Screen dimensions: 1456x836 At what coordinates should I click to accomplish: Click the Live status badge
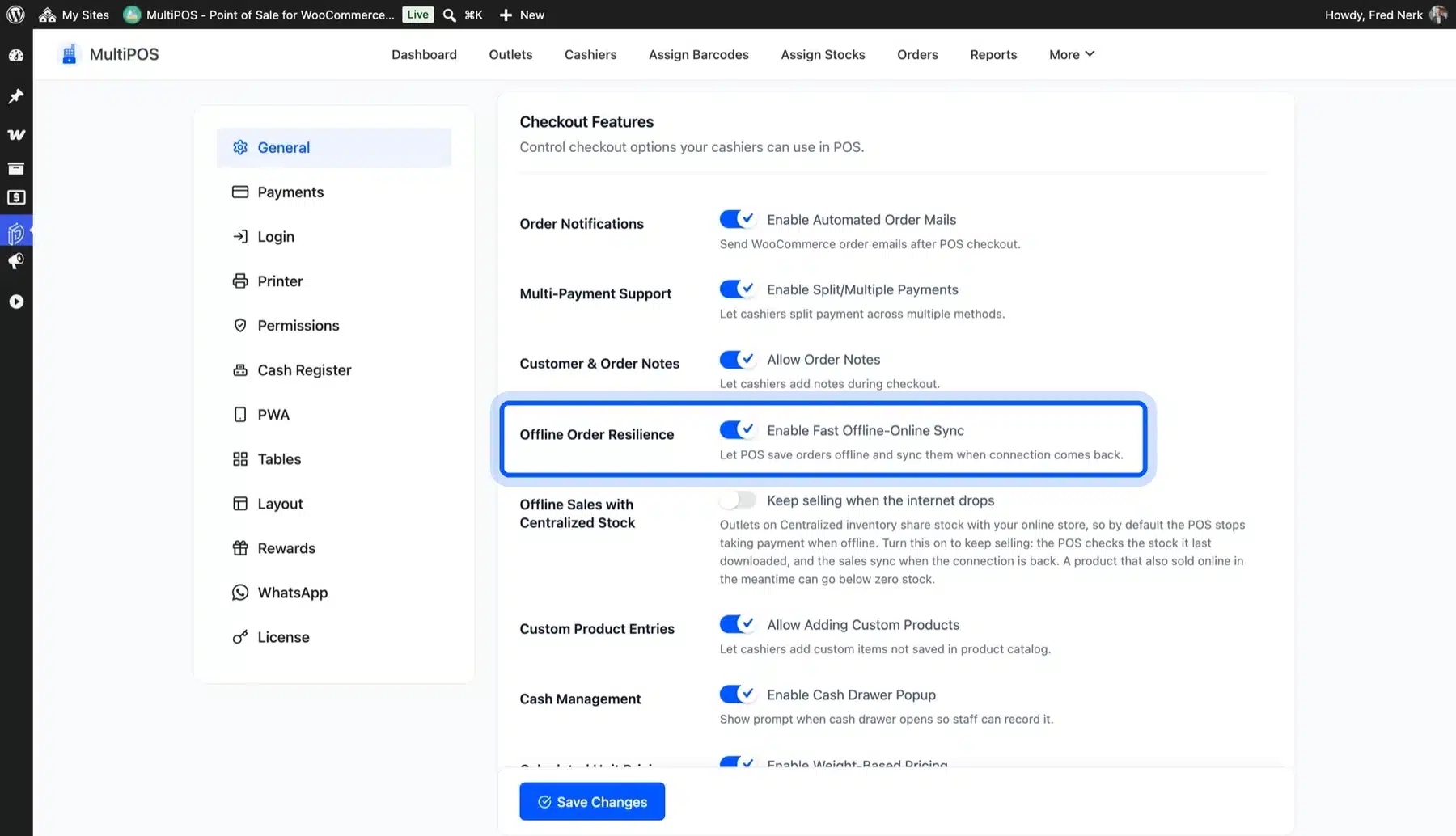point(418,15)
